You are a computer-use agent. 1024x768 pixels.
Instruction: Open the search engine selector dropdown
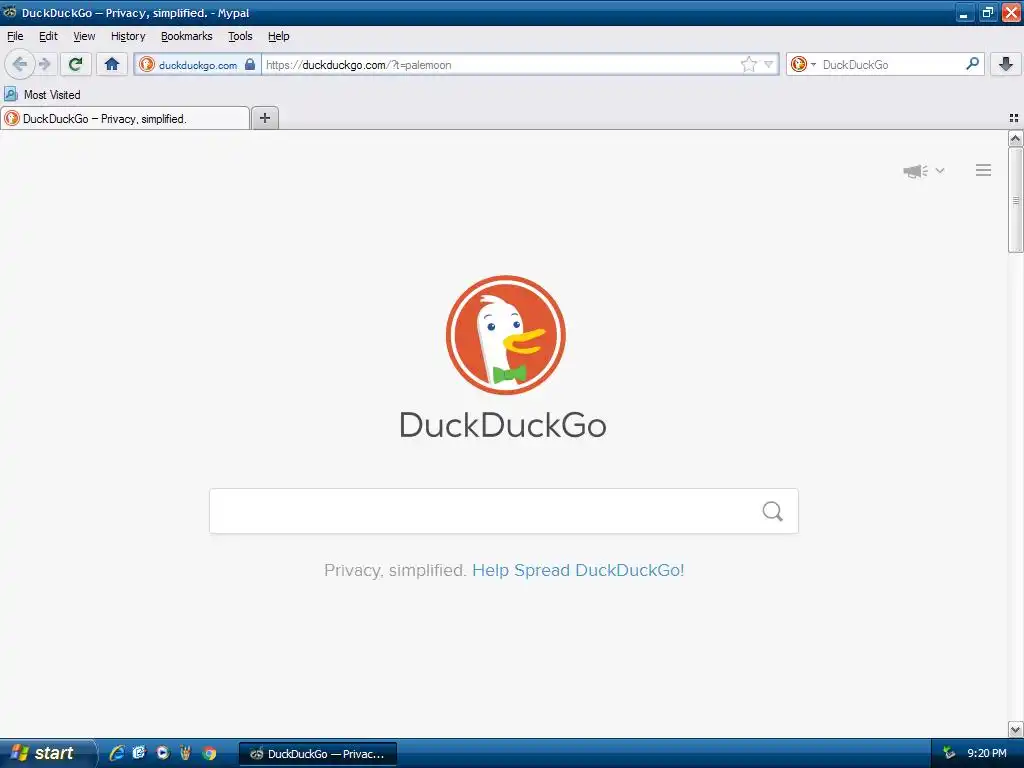click(x=803, y=64)
